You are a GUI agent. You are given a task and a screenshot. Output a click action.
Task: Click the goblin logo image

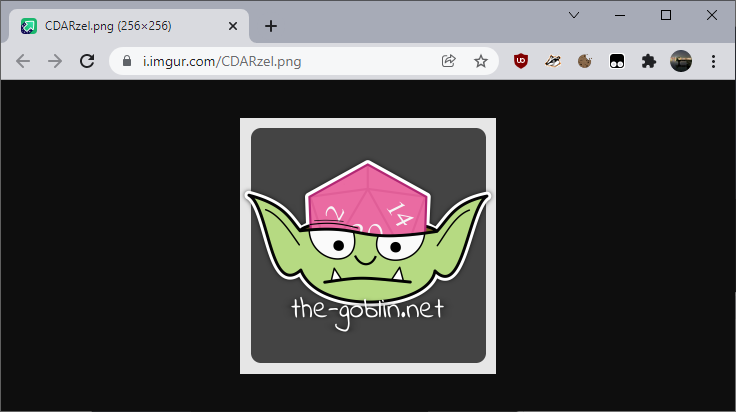pyautogui.click(x=368, y=246)
